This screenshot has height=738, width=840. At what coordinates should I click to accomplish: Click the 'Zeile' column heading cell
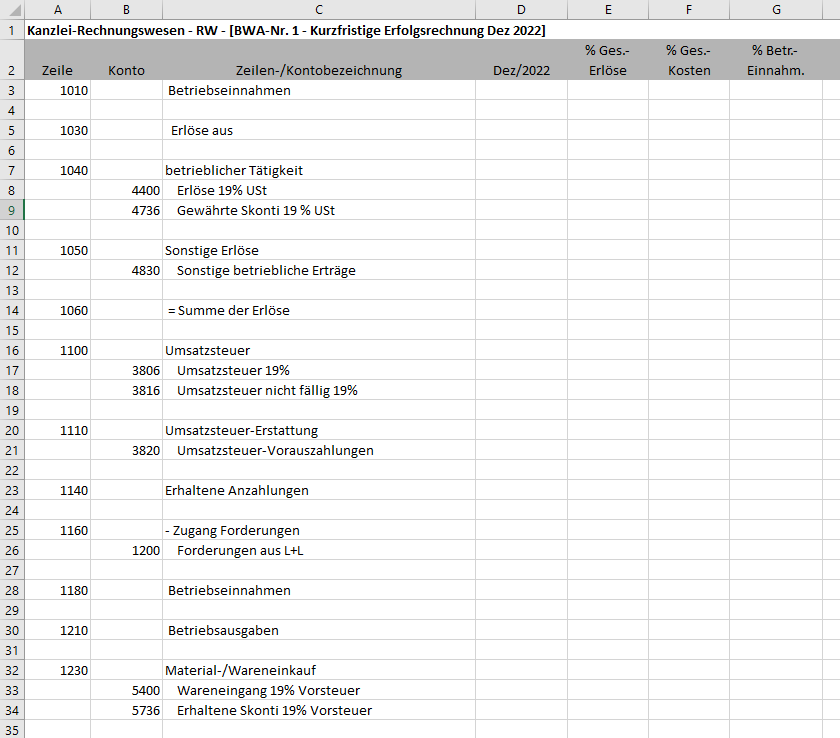[x=58, y=61]
